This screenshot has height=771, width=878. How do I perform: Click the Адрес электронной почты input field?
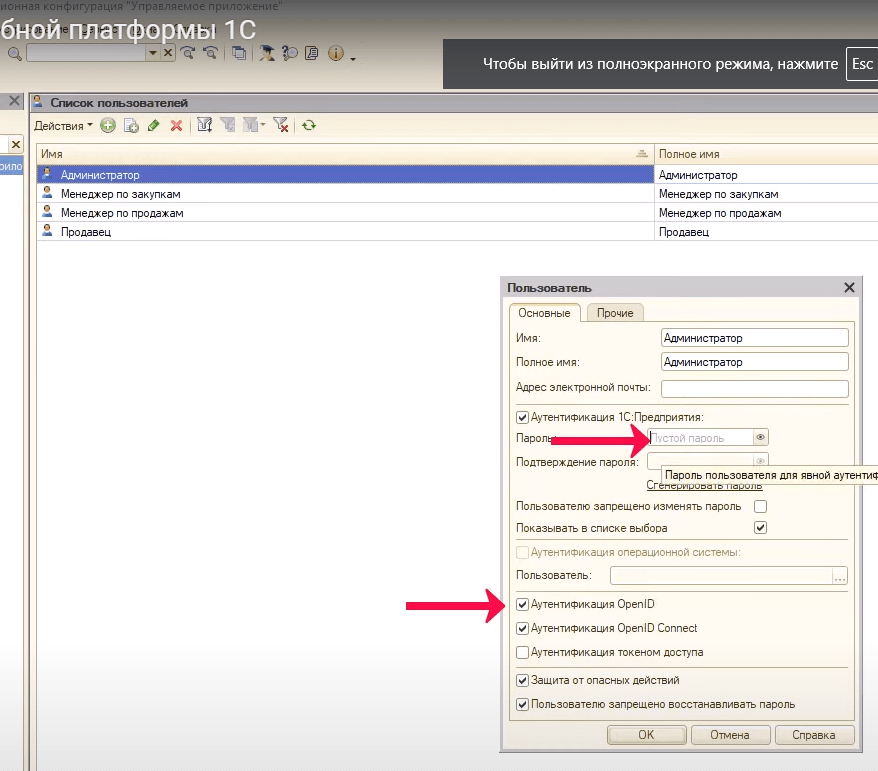pos(755,389)
